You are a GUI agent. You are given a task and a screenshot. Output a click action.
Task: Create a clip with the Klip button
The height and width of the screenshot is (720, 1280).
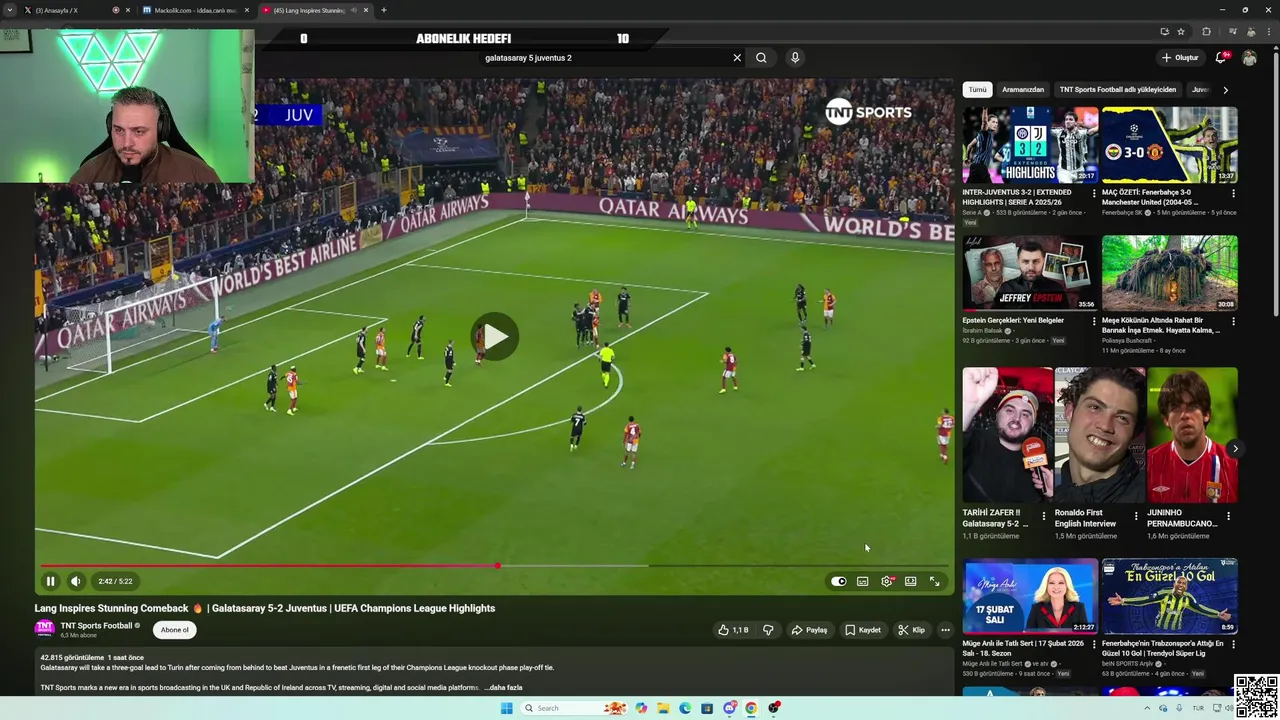911,630
